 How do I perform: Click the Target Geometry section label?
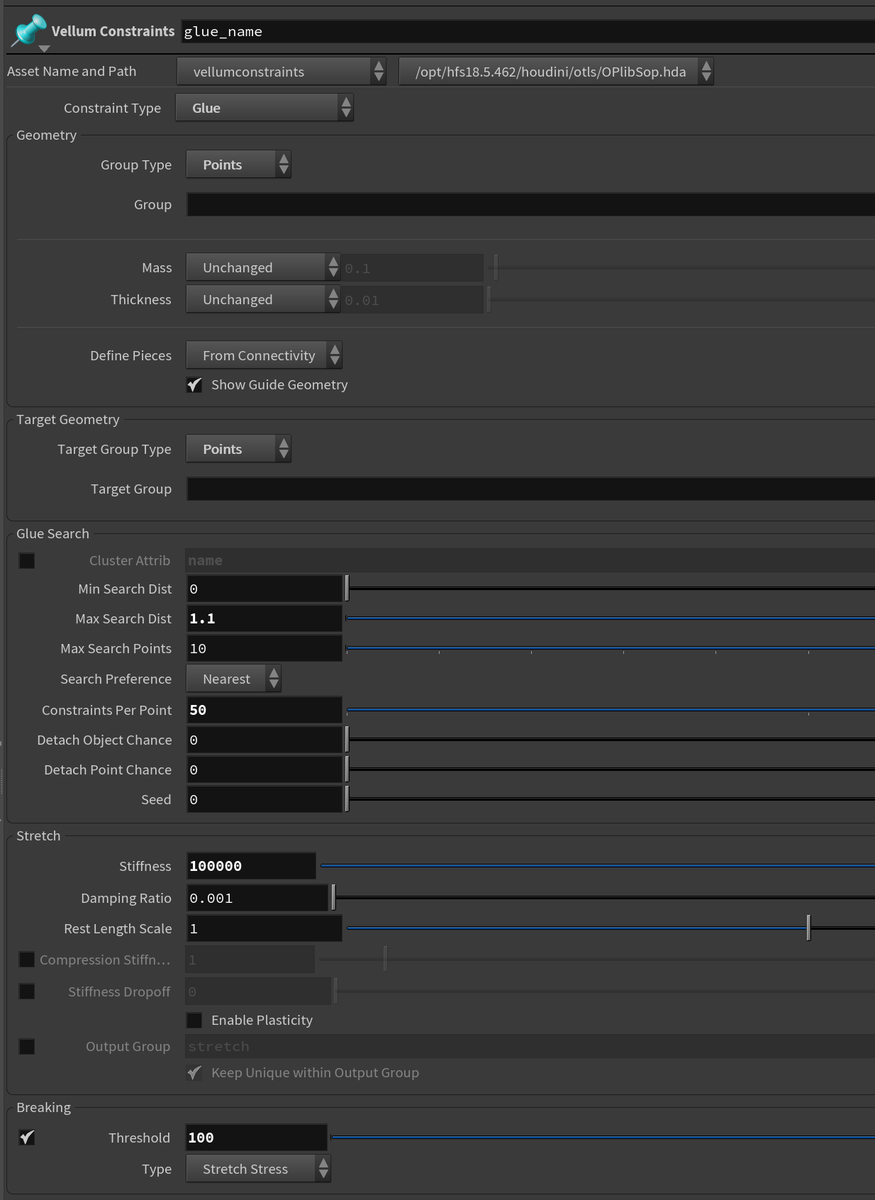coord(68,420)
